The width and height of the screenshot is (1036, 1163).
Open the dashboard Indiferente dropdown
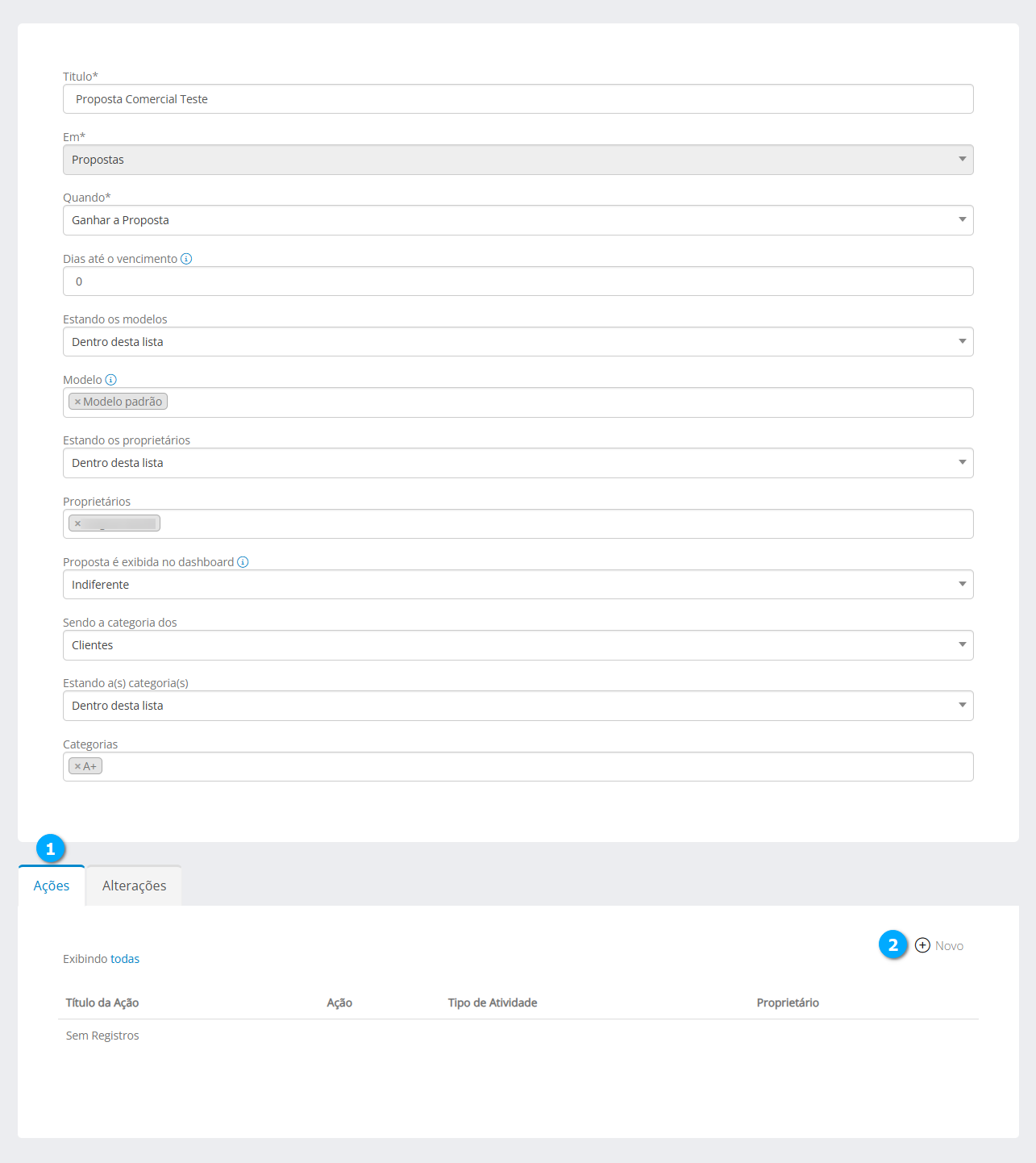point(518,585)
